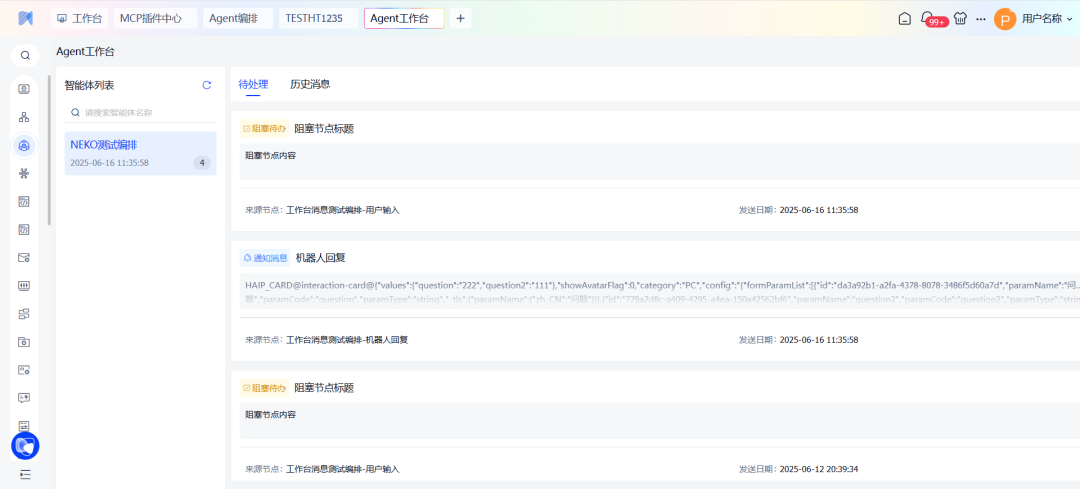
Task: Select the highlighted Agent icon in sidebar
Action: pyautogui.click(x=25, y=146)
